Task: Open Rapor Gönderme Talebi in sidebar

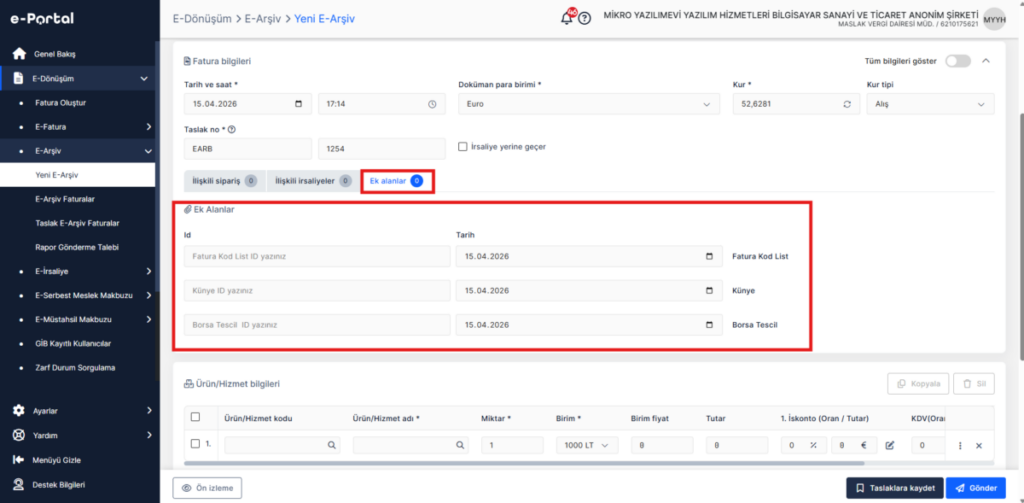Action: click(x=76, y=248)
